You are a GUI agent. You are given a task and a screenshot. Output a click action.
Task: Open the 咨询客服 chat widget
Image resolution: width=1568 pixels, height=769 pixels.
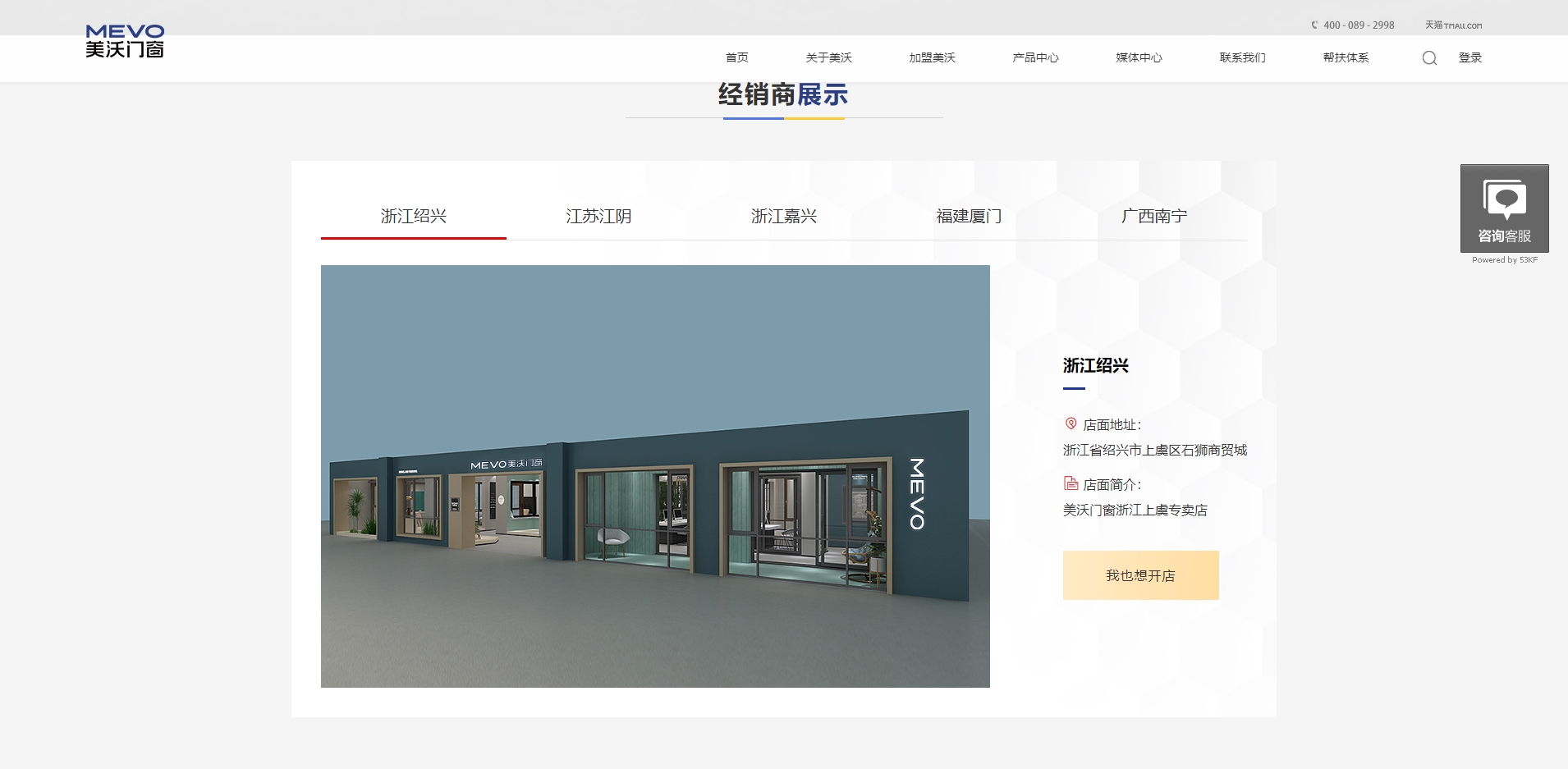tap(1504, 208)
